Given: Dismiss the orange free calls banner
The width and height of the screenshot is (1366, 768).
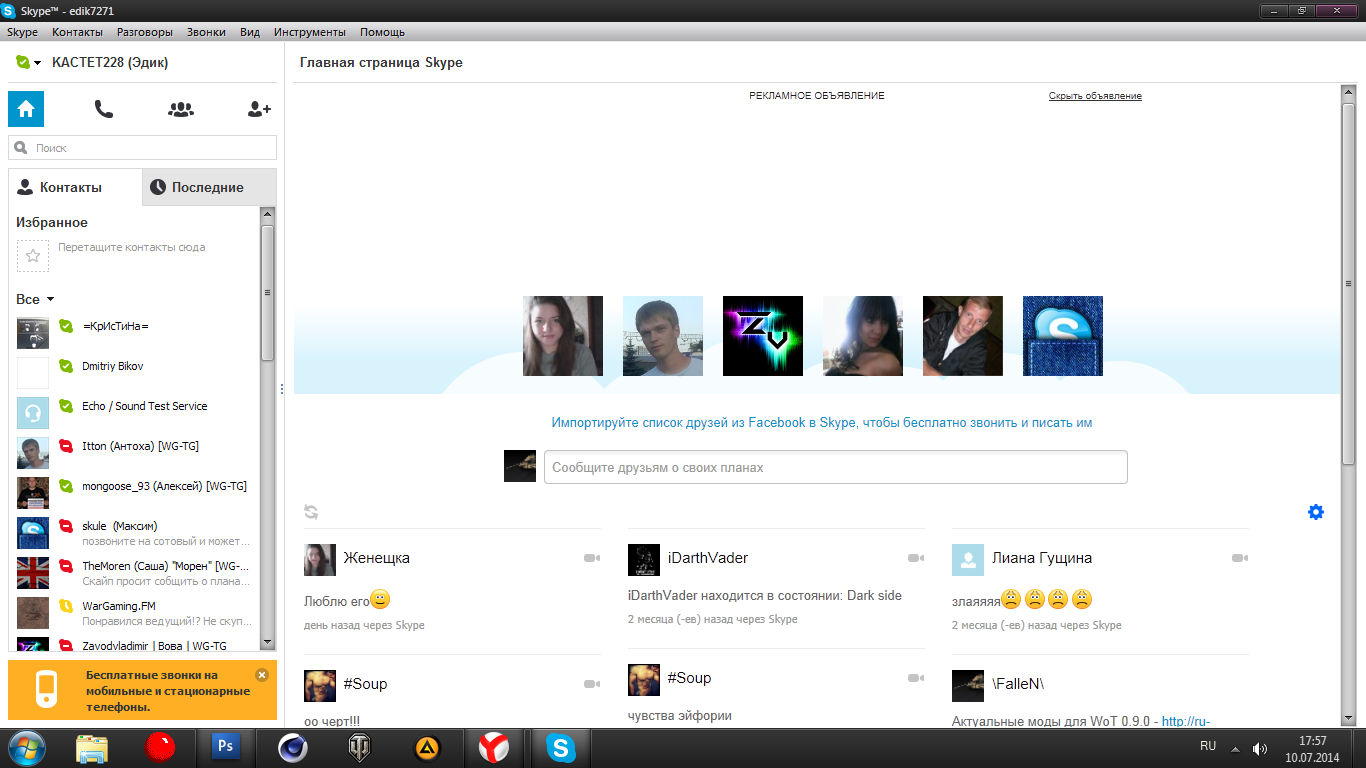Looking at the screenshot, I should point(262,675).
